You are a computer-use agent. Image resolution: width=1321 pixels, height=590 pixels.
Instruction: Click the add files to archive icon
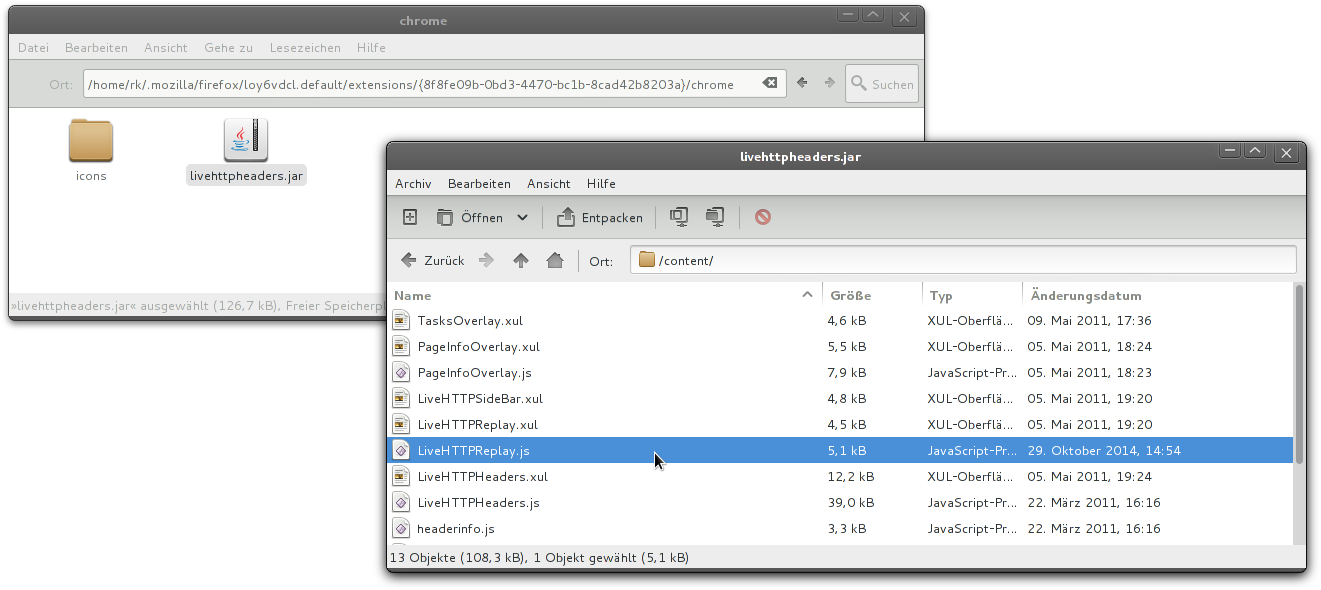pyautogui.click(x=679, y=217)
